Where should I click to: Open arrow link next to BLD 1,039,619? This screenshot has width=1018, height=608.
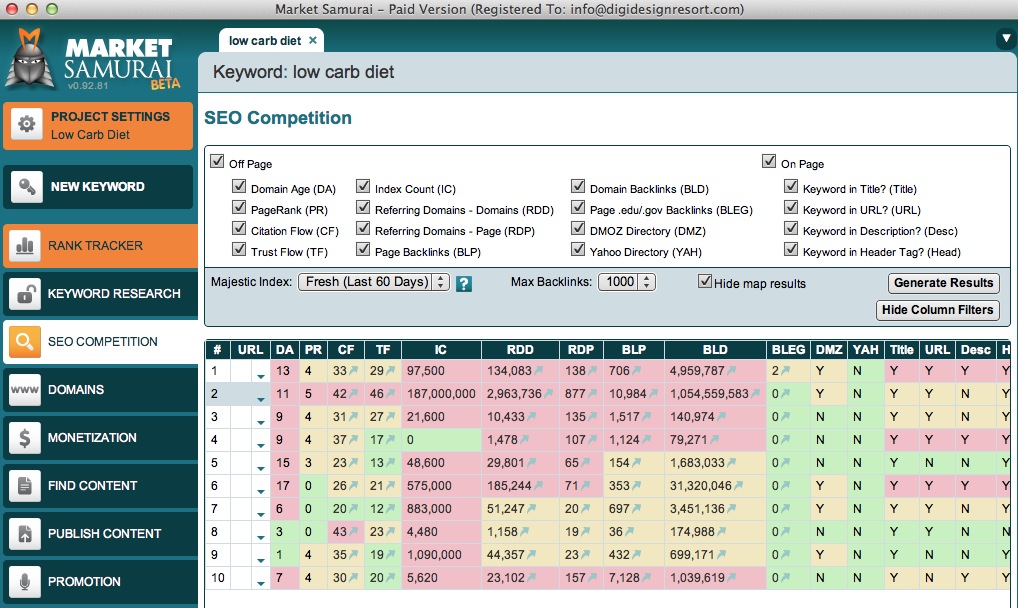click(732, 577)
